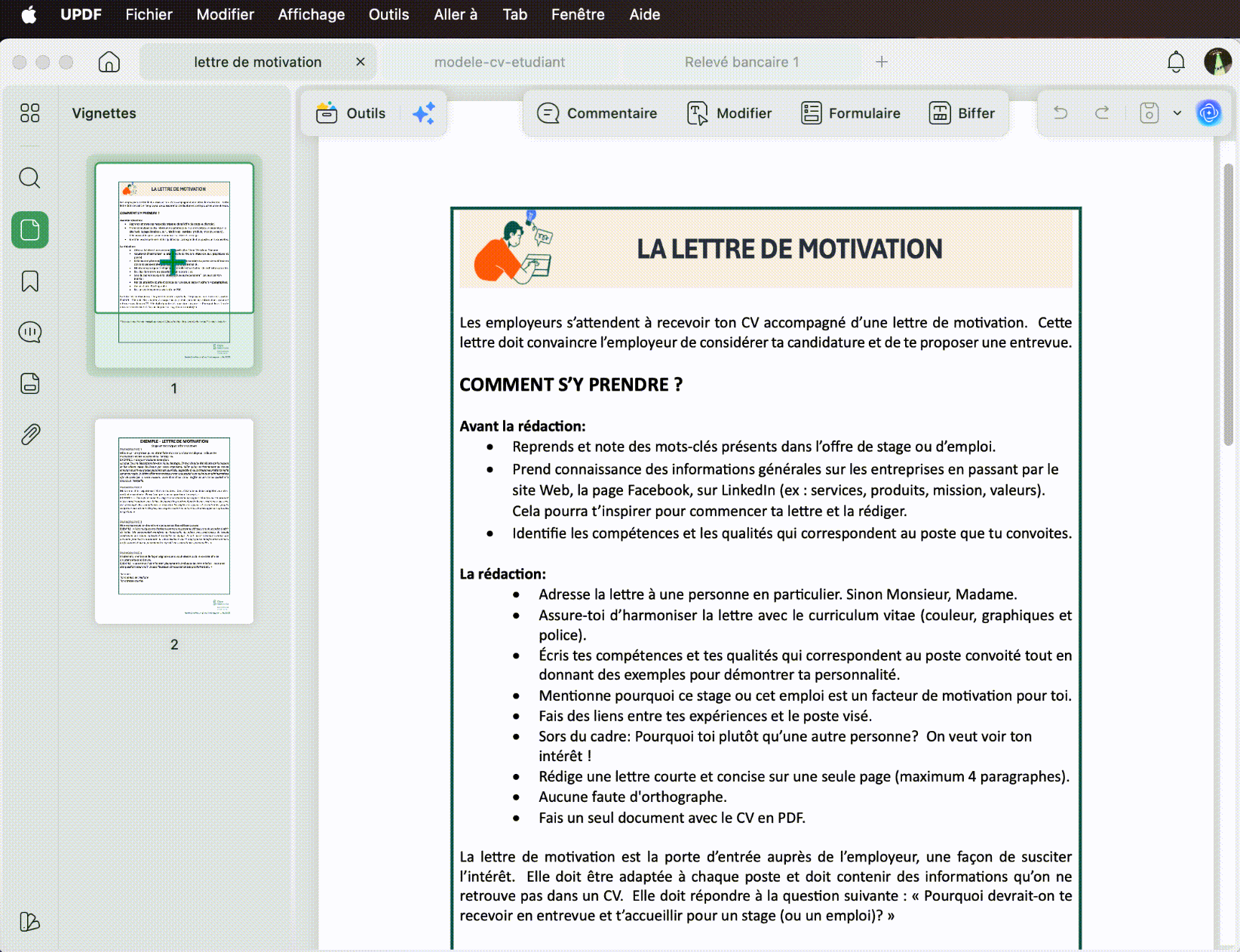This screenshot has height=952, width=1240.
Task: Open the search panel magnifier icon
Action: (30, 178)
